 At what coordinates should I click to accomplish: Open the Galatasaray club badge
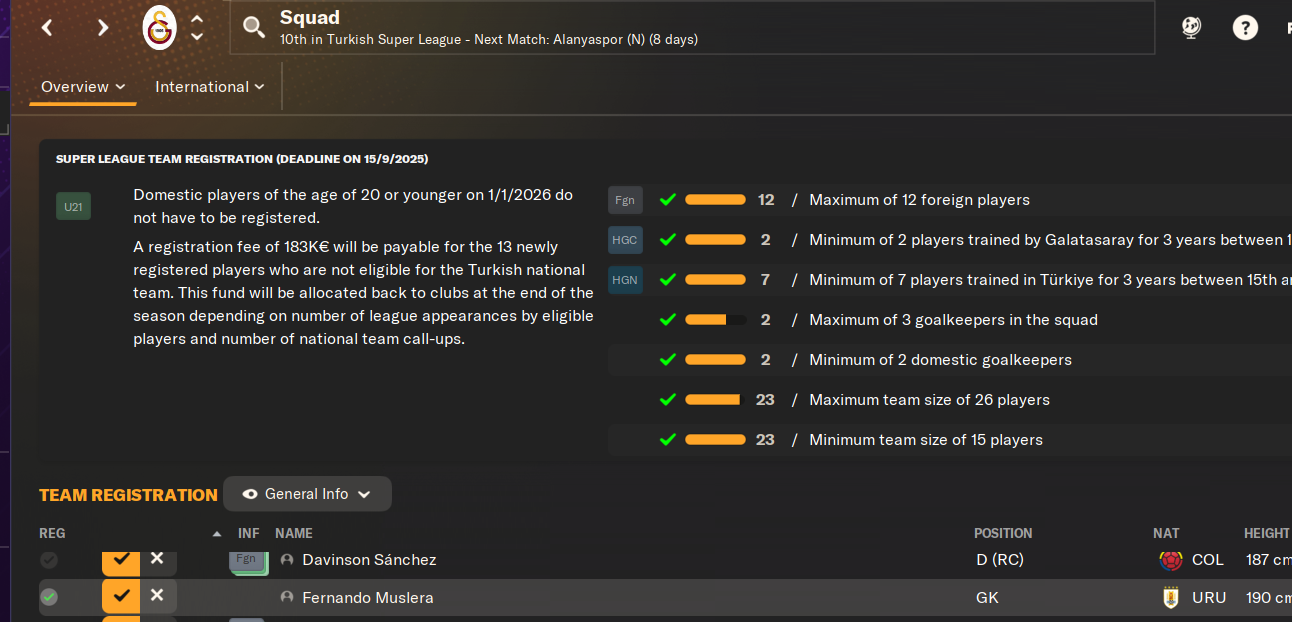click(159, 28)
